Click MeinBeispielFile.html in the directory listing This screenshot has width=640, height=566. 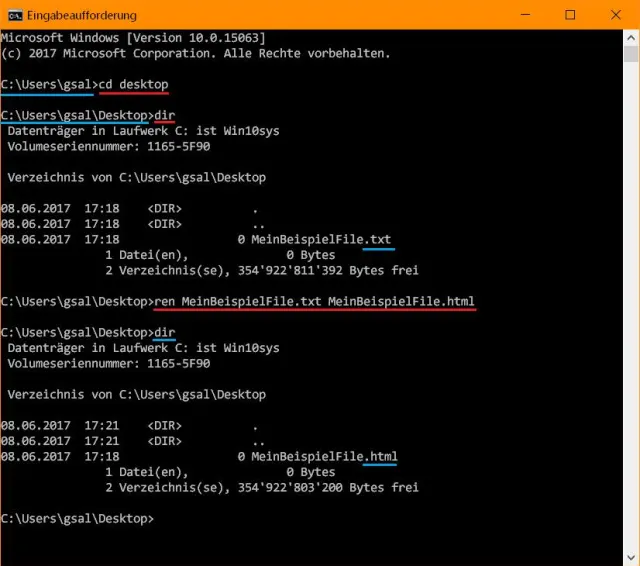pos(324,456)
